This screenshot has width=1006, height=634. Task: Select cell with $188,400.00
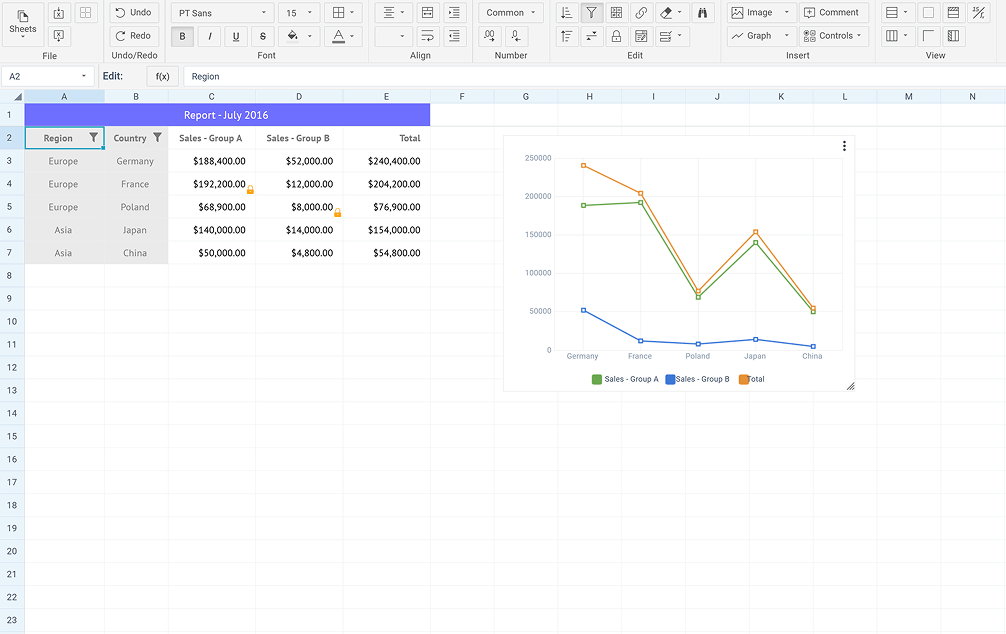[212, 161]
